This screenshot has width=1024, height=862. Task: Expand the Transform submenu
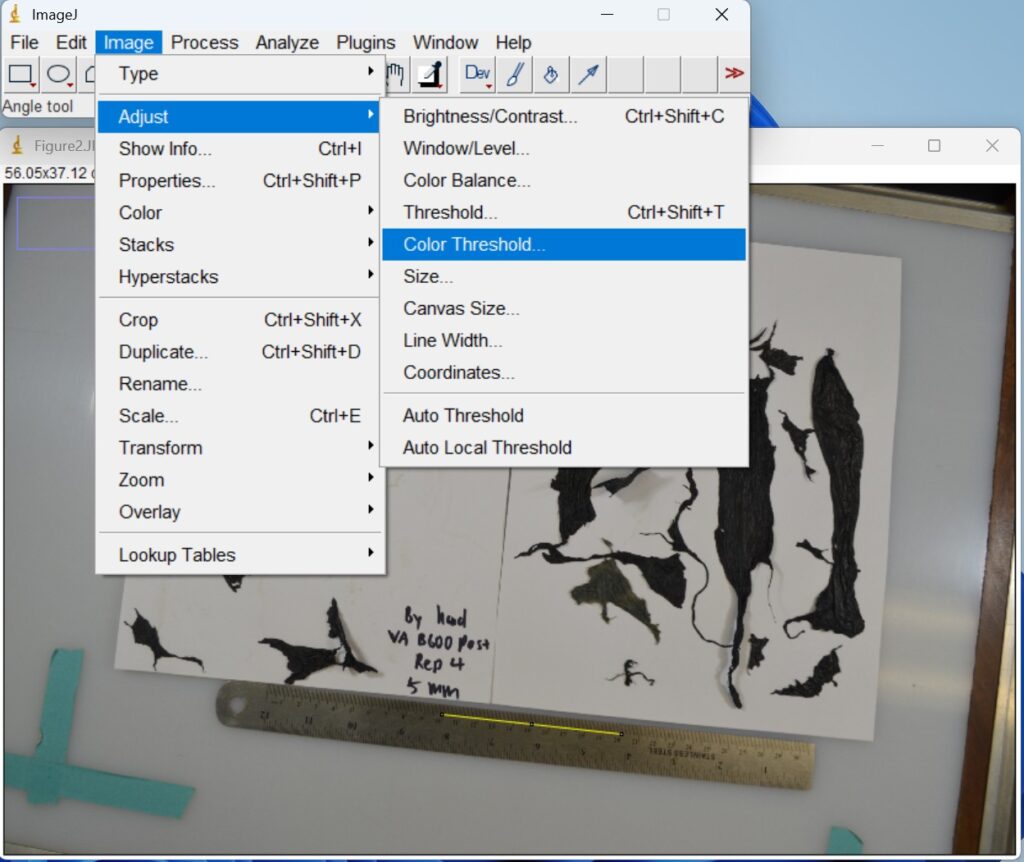(x=160, y=447)
